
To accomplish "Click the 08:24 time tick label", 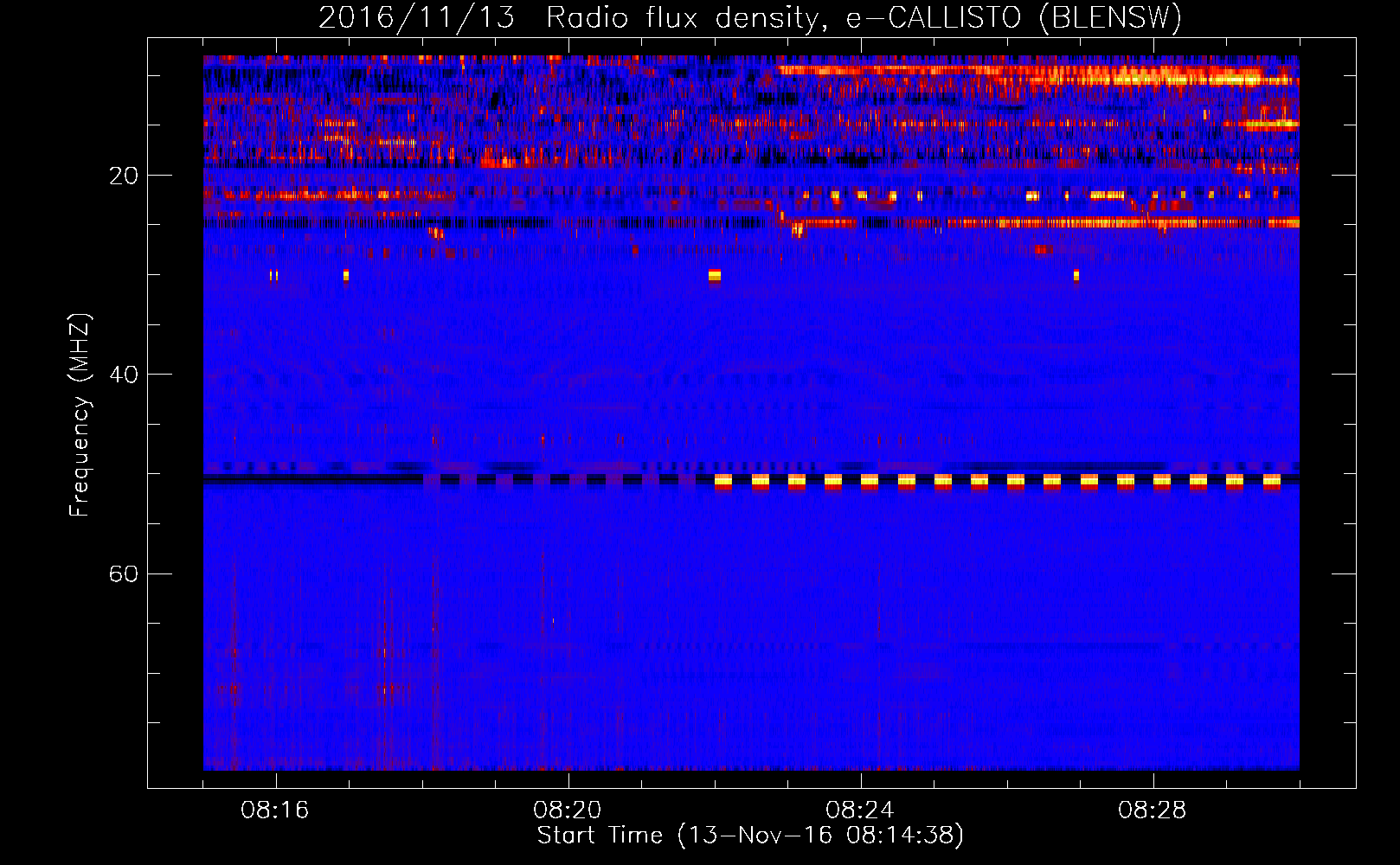I will (x=860, y=811).
